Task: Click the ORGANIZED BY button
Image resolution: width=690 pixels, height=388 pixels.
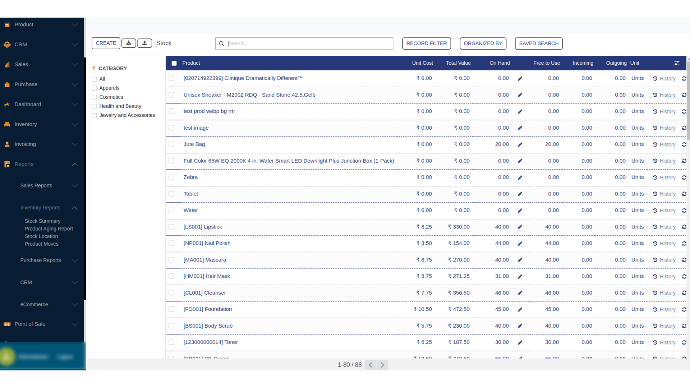Action: coord(483,44)
